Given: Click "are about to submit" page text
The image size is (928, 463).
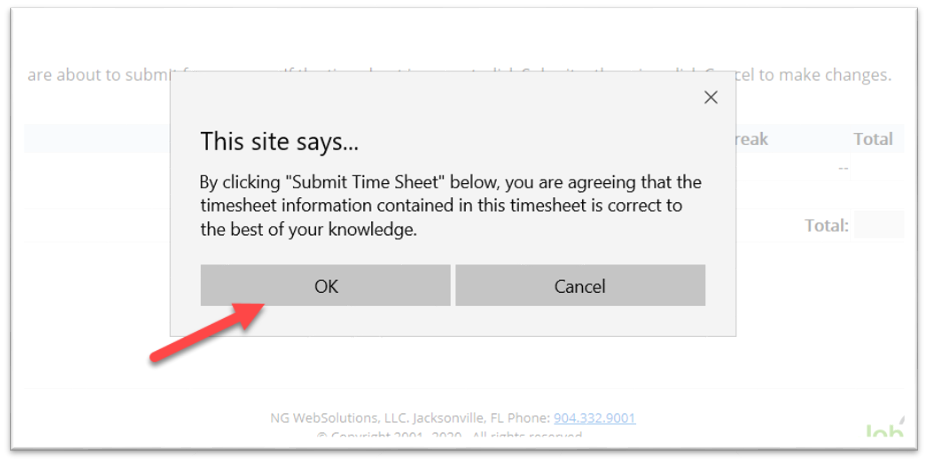Looking at the screenshot, I should point(95,75).
